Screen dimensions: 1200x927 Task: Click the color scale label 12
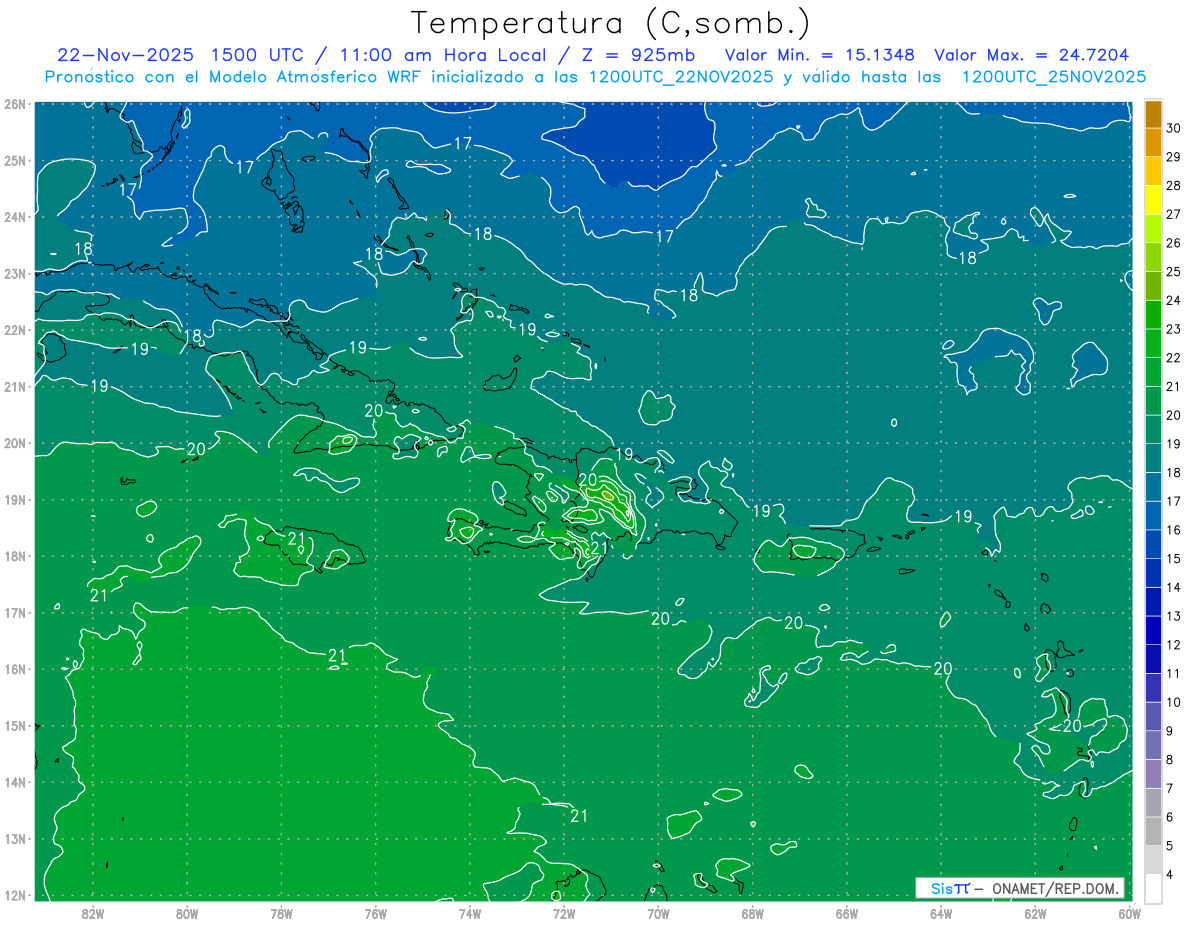click(1174, 645)
